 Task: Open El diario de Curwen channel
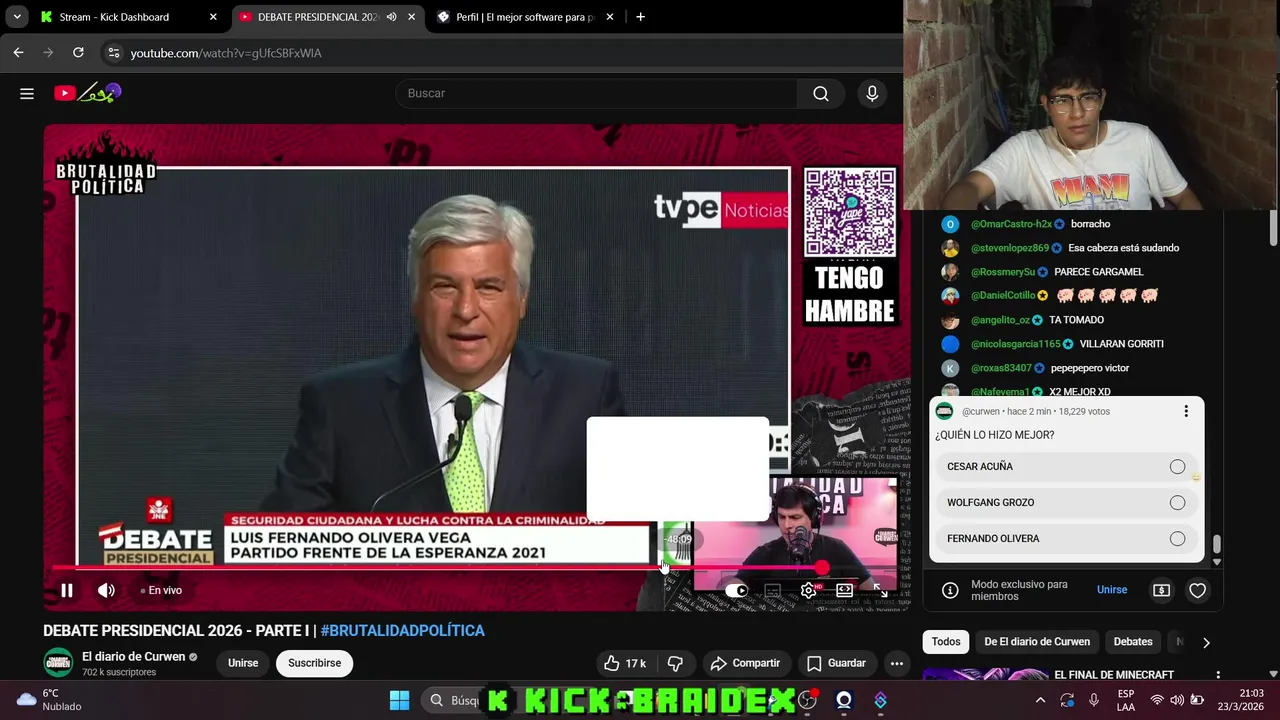(x=133, y=657)
